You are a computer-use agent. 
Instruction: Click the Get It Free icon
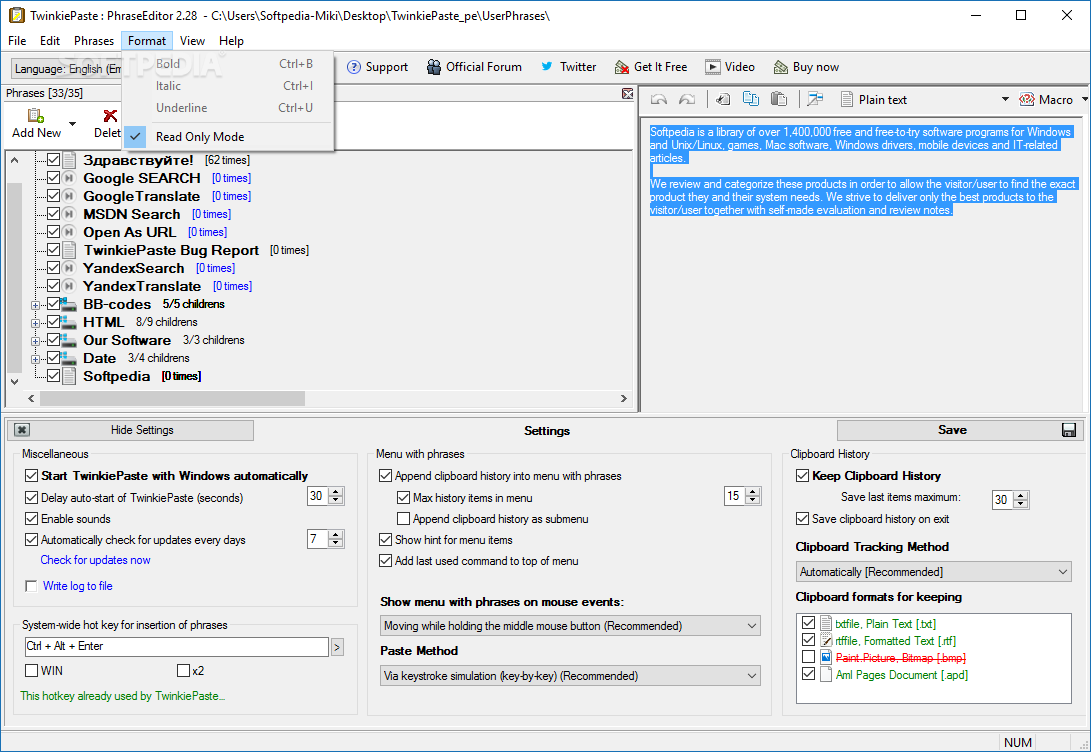(x=621, y=67)
